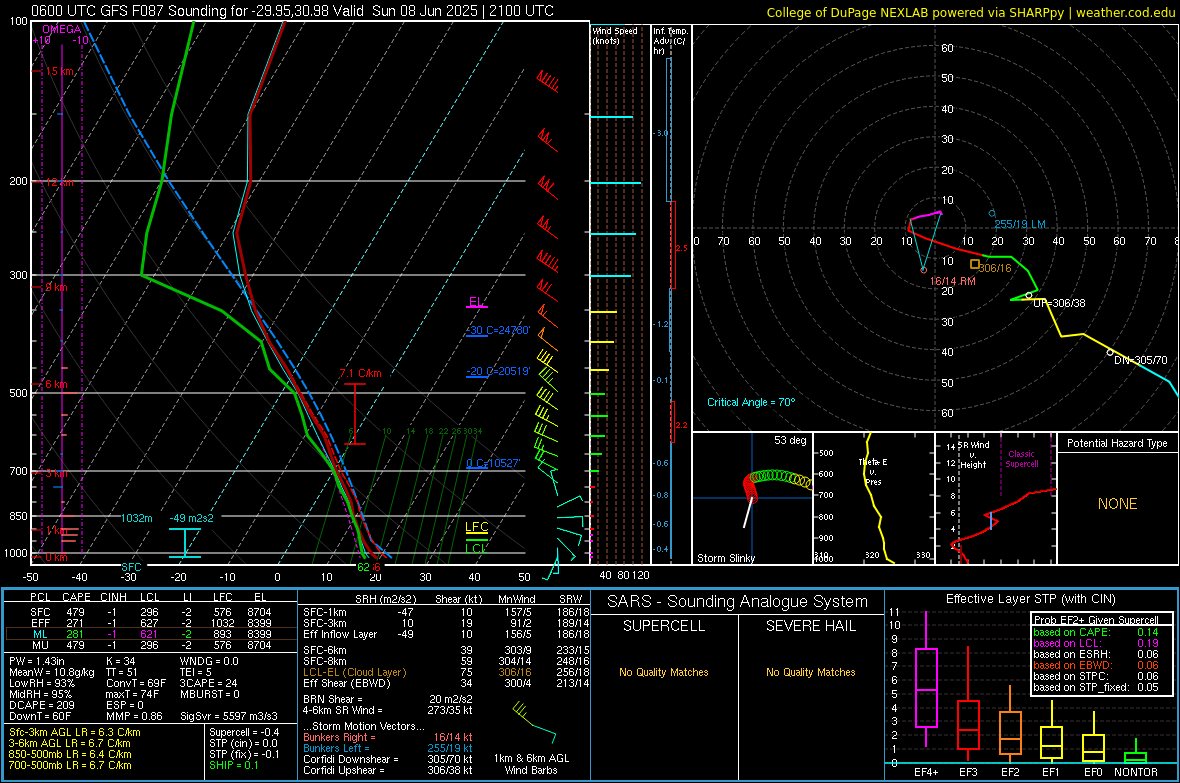Click the 255/19 LM hodograph label
This screenshot has width=1180, height=783.
coord(1020,224)
